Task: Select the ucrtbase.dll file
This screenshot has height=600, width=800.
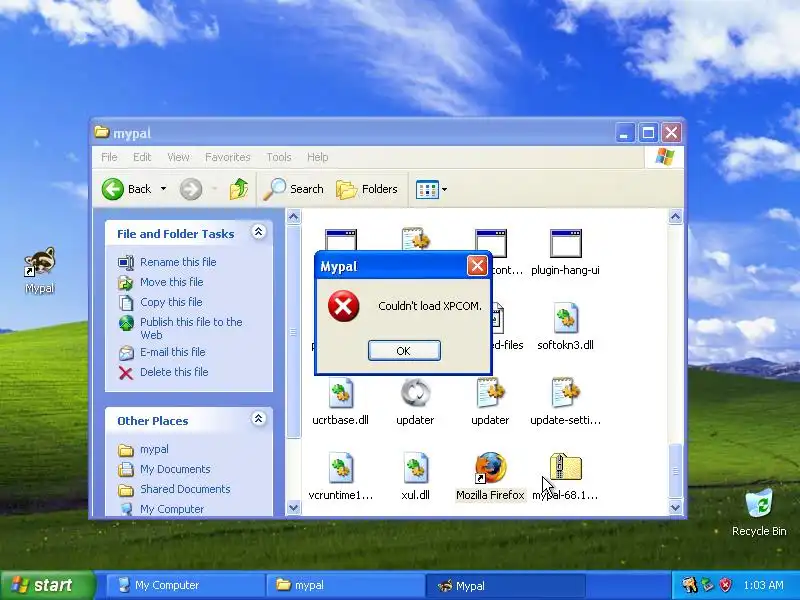Action: point(340,401)
